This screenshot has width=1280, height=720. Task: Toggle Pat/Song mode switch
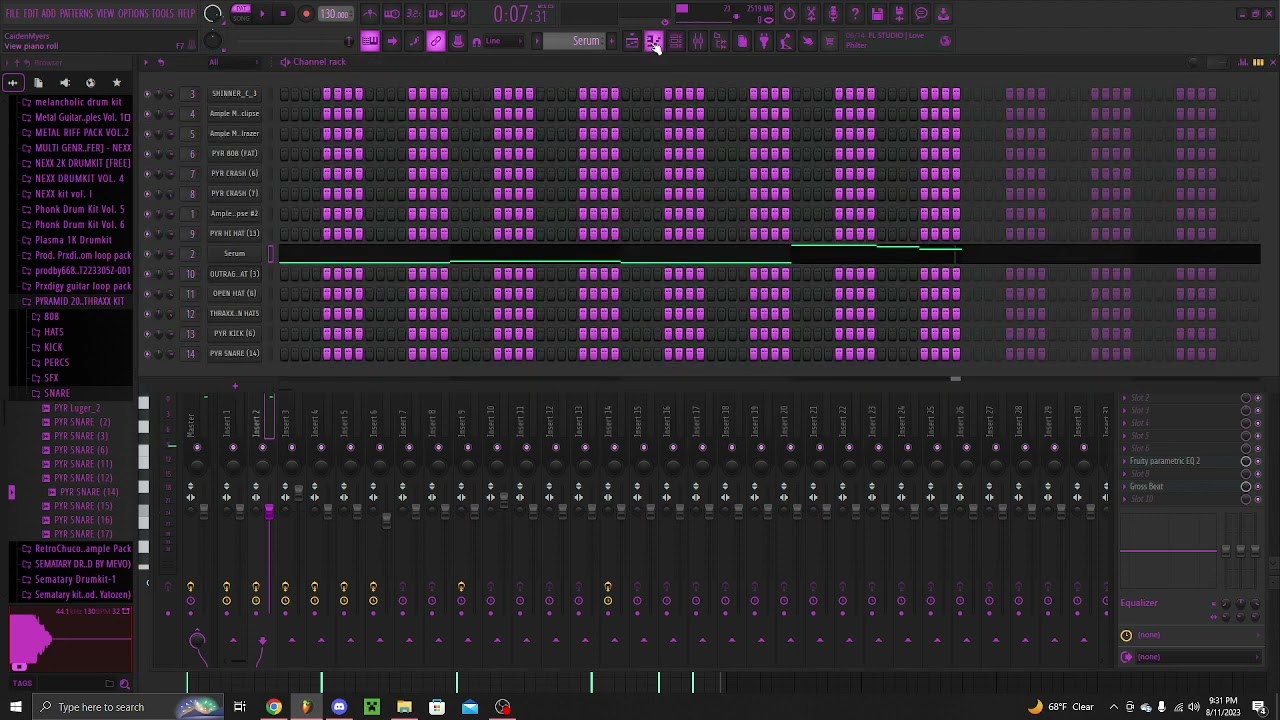click(241, 13)
